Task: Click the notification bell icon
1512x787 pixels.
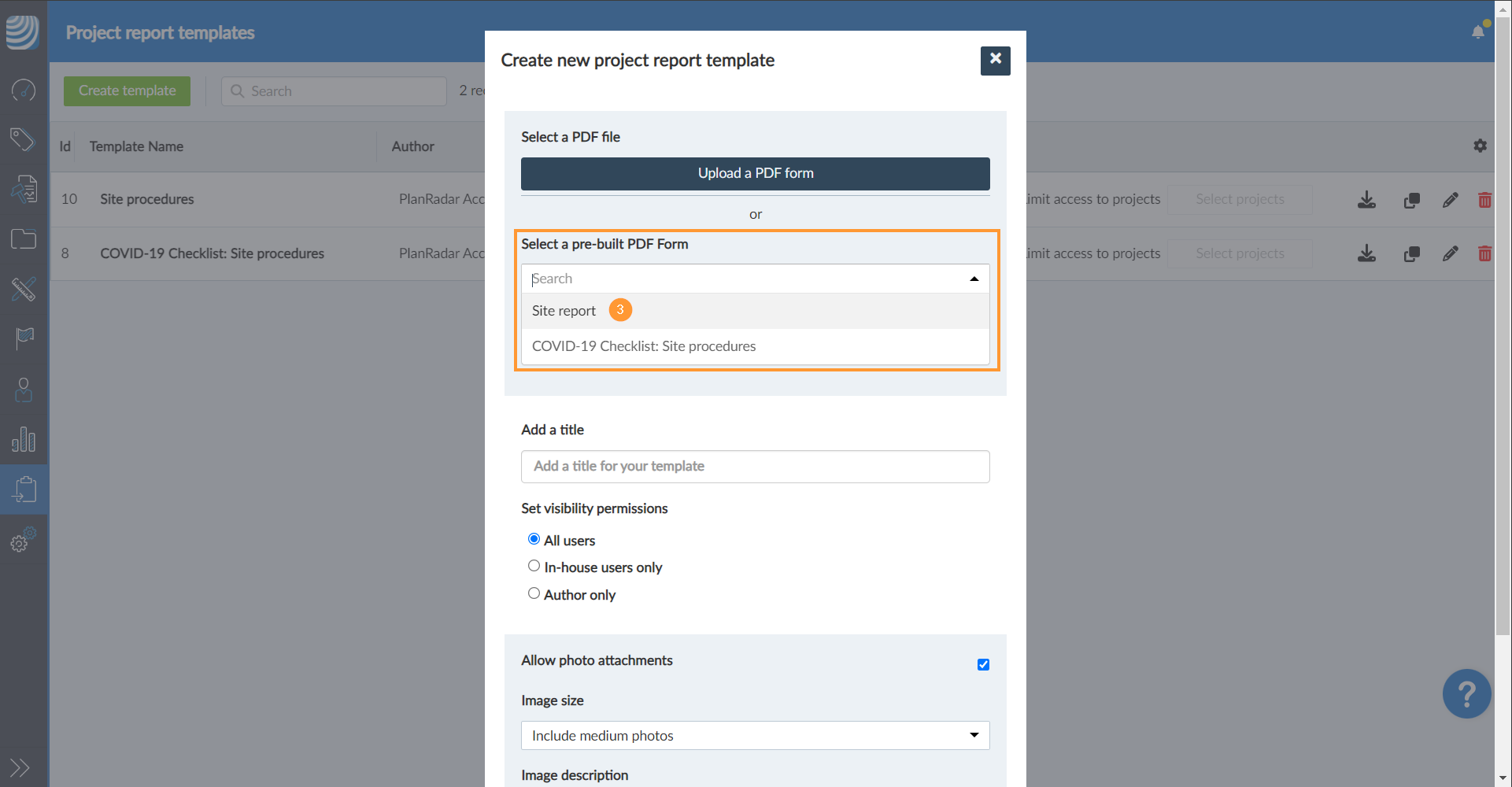Action: 1478,32
